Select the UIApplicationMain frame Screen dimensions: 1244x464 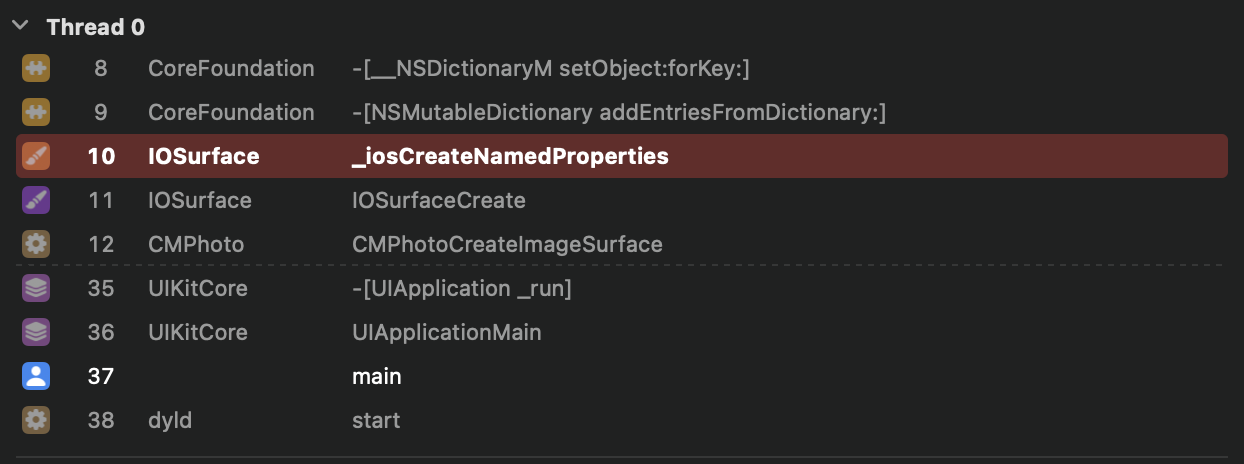(622, 333)
